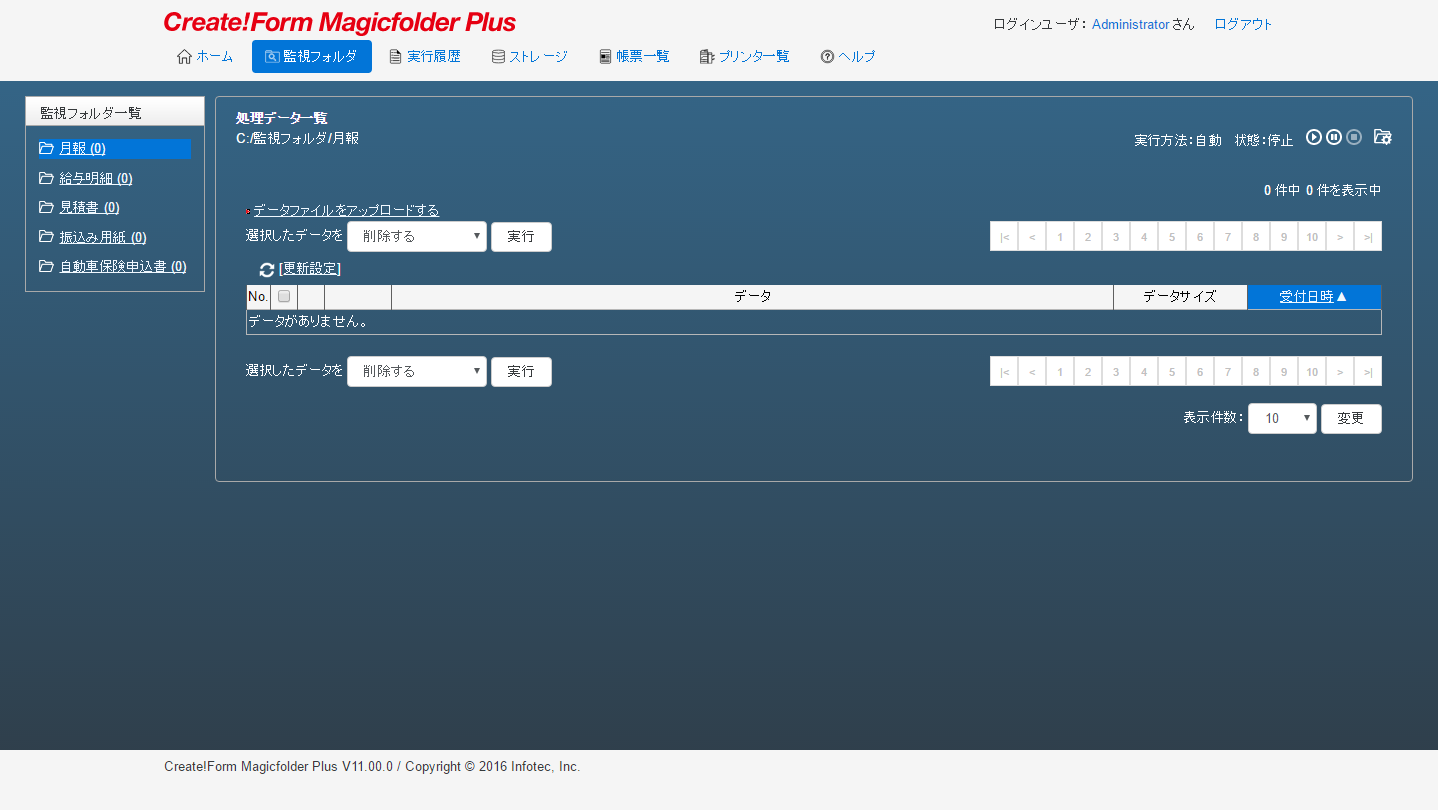Click folder icon next to 自動車保険申込書
1438x810 pixels.
(46, 267)
